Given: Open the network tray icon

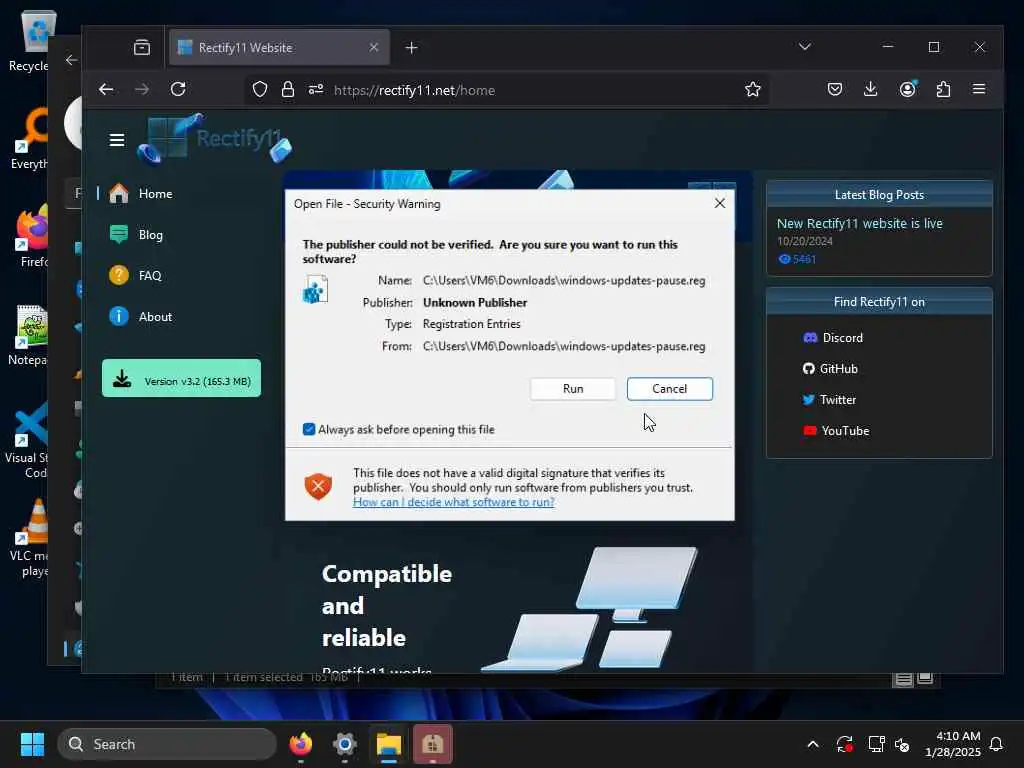Looking at the screenshot, I should point(875,744).
